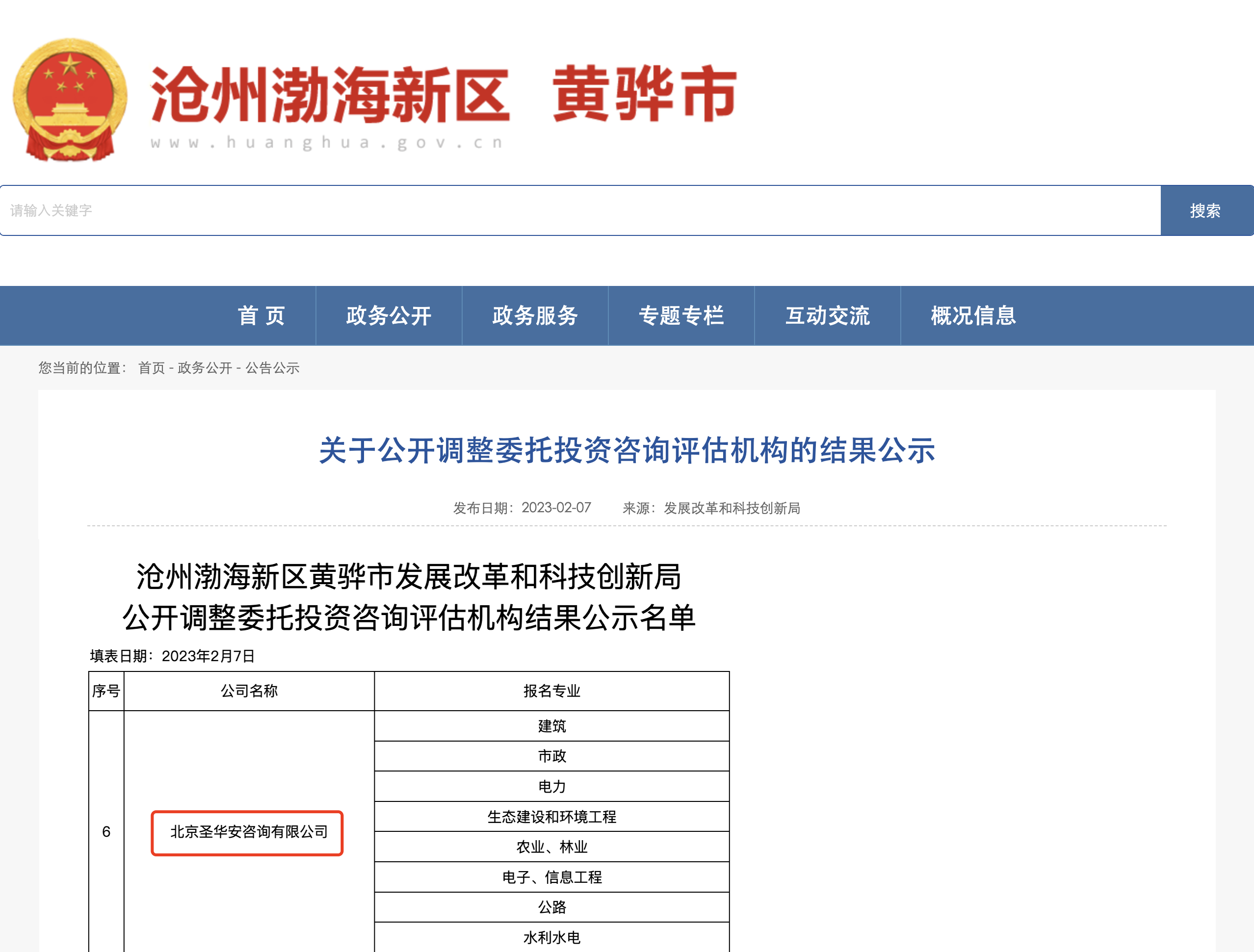1254x952 pixels.
Task: Click the 沧州渤海新区 黄骅市 site title
Action: coord(444,94)
